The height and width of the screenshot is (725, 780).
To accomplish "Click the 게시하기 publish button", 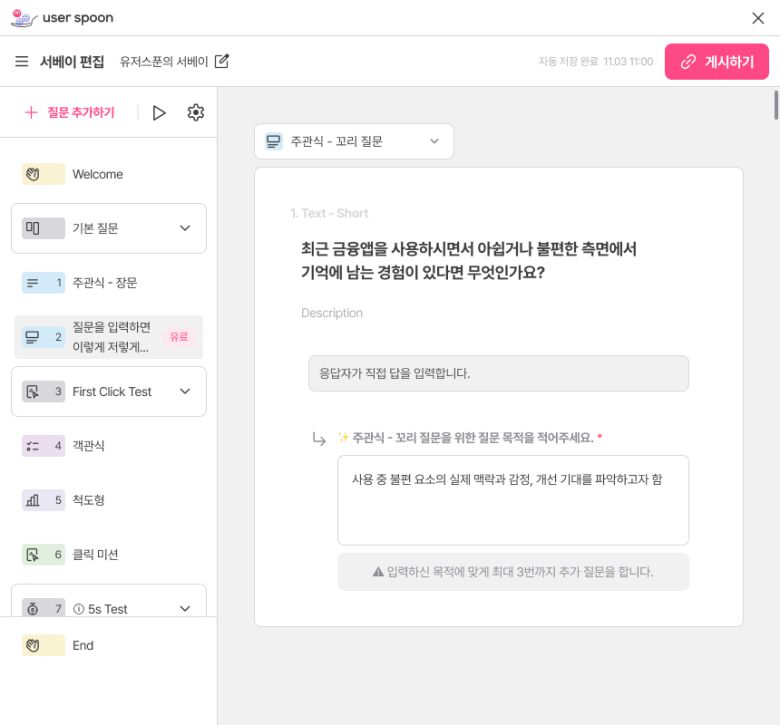I will click(716, 62).
